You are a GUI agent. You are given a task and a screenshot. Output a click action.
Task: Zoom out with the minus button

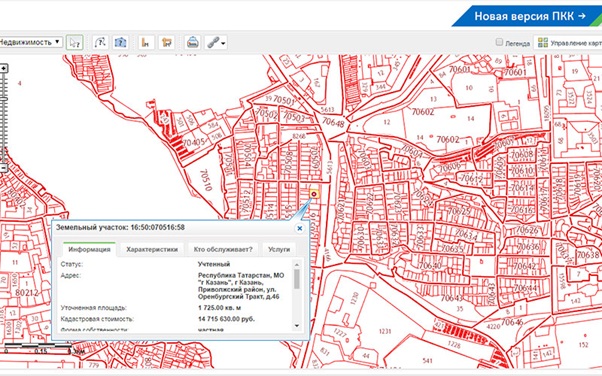3,167
